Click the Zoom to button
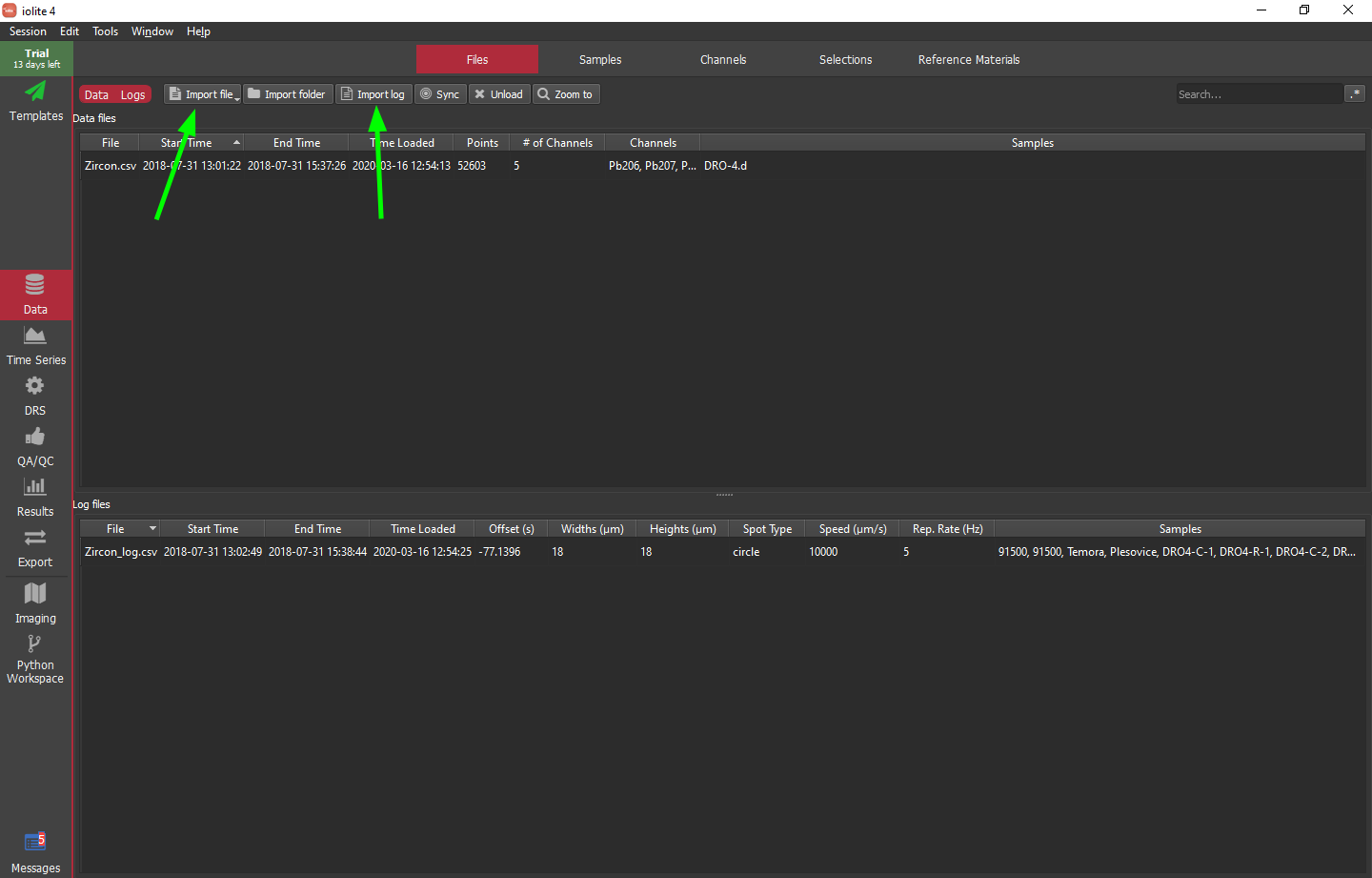This screenshot has height=878, width=1372. point(566,94)
